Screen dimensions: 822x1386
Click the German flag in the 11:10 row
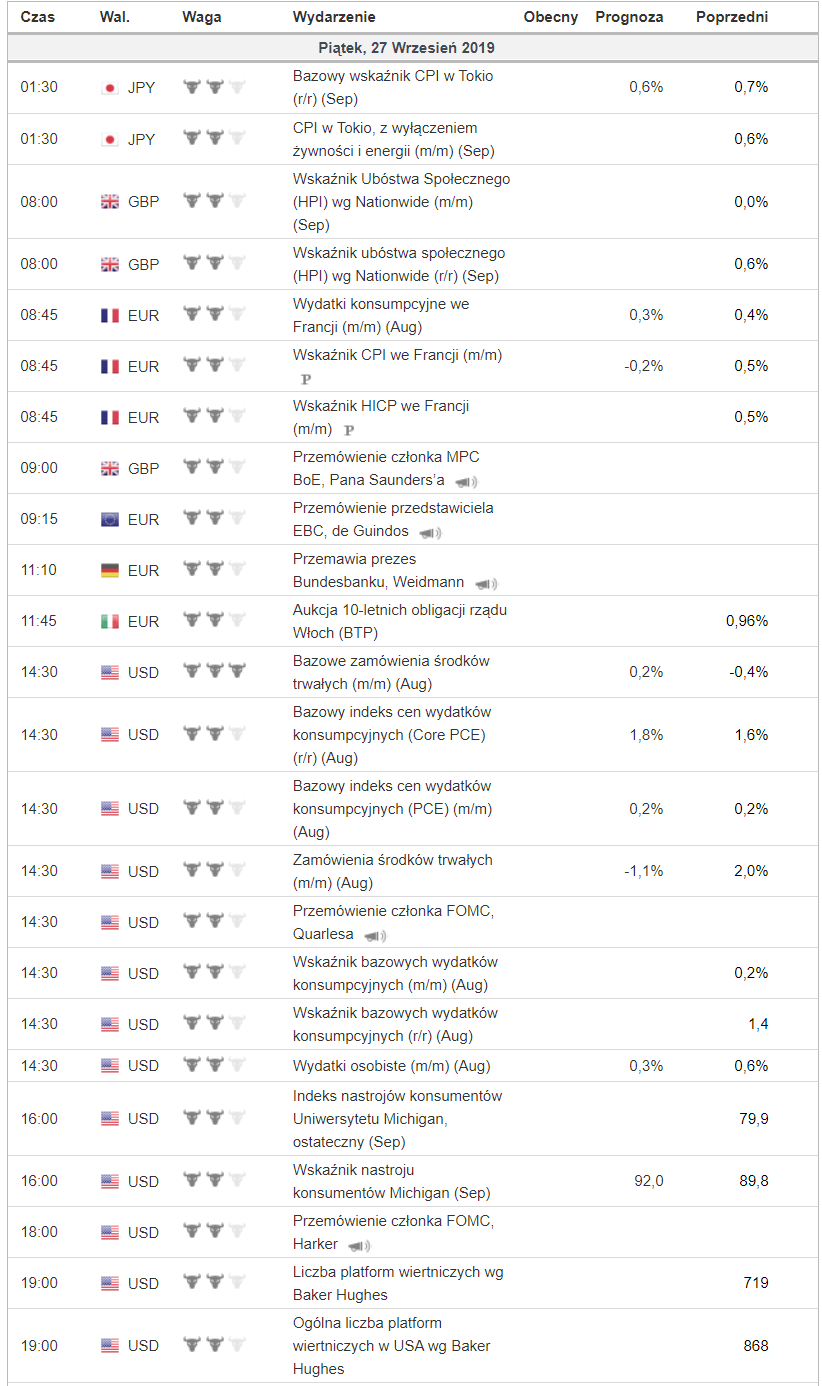110,570
